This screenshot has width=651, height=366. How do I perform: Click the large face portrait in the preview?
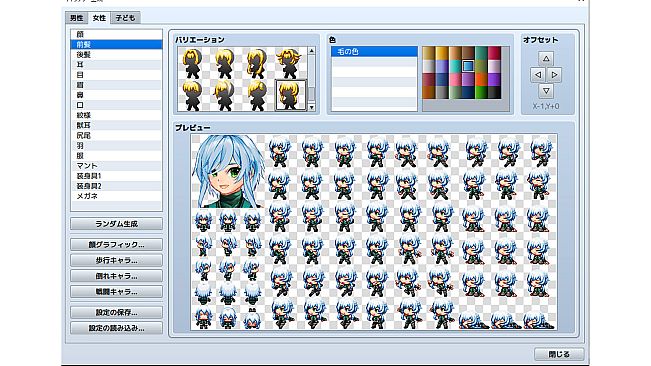pyautogui.click(x=228, y=171)
